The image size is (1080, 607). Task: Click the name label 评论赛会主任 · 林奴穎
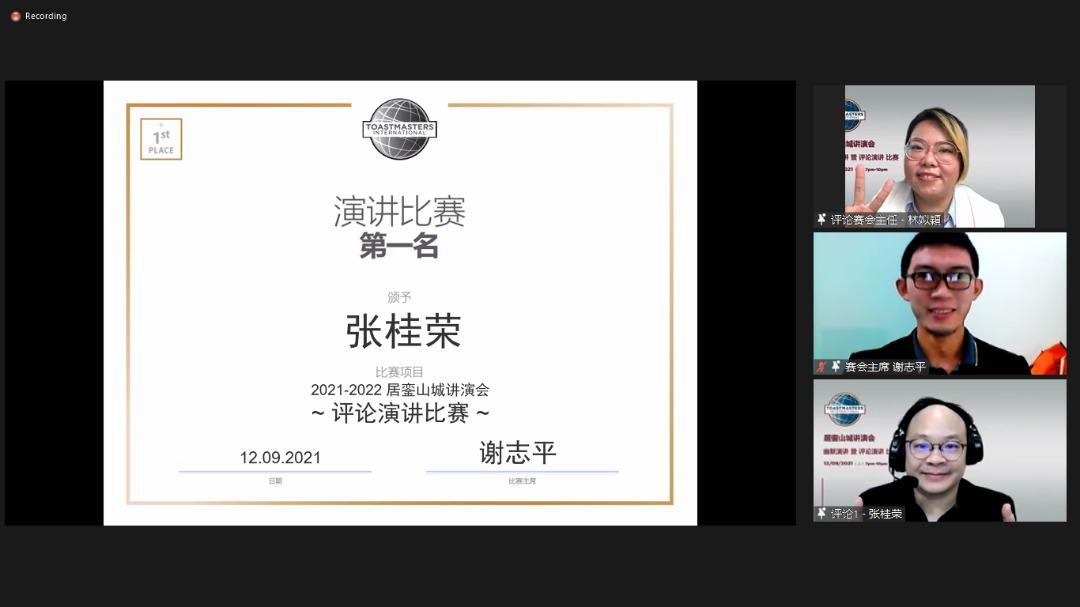[x=886, y=220]
